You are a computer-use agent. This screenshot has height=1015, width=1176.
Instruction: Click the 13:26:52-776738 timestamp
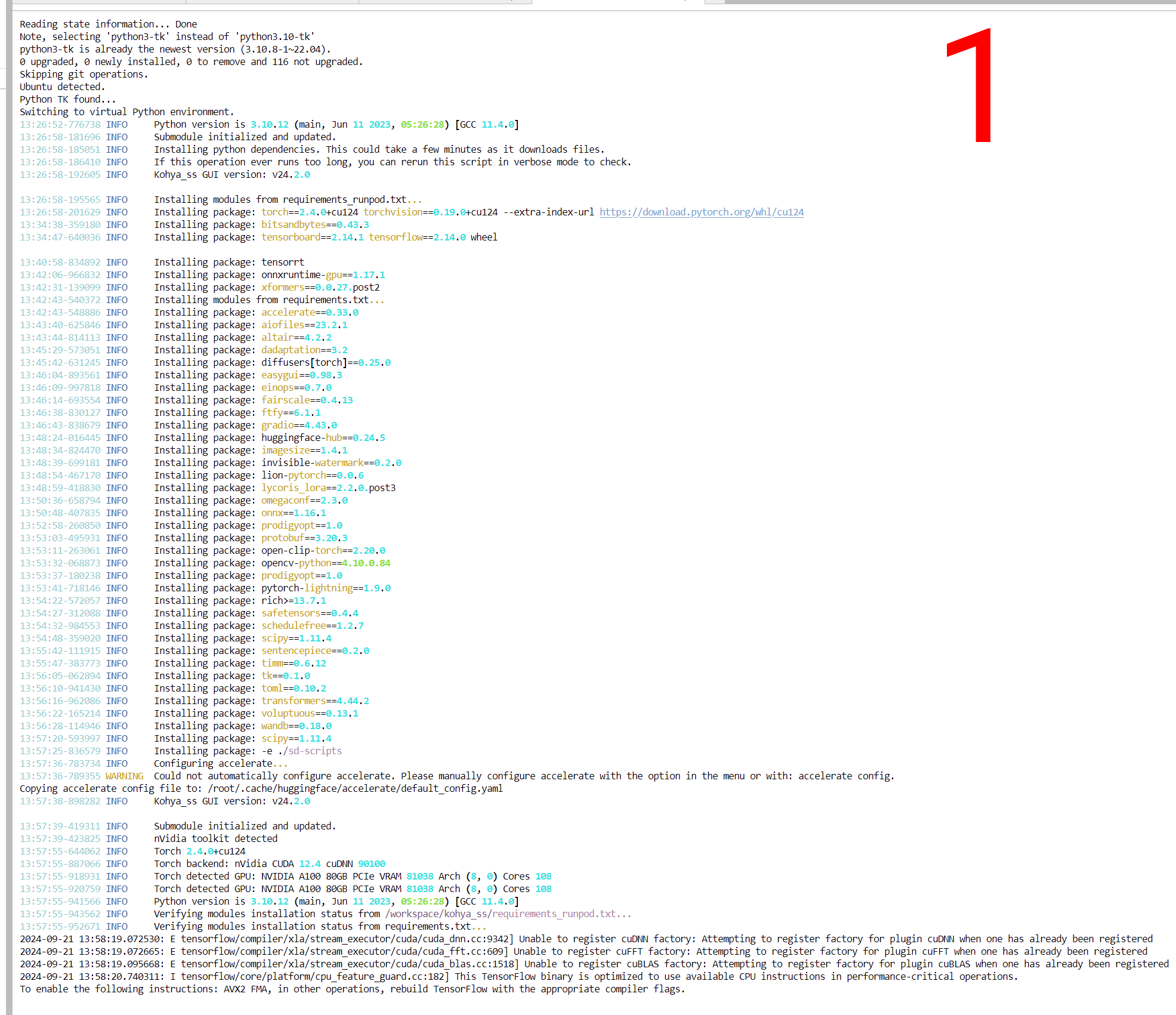tap(60, 124)
